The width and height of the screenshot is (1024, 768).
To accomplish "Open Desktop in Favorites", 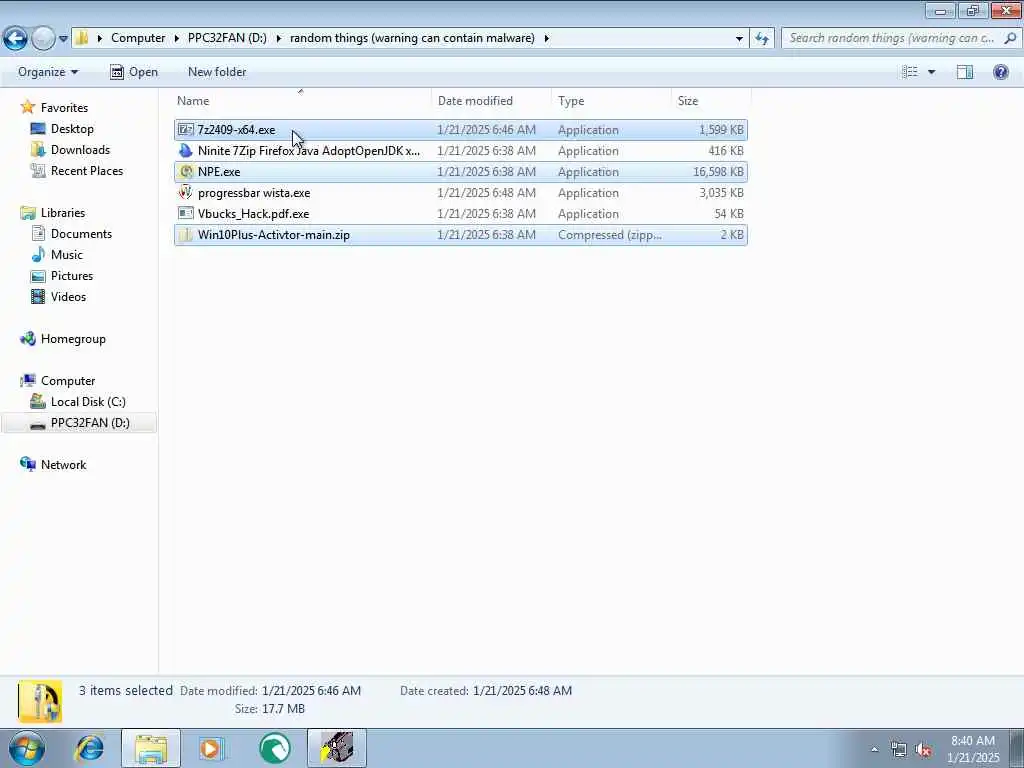I will 72,129.
